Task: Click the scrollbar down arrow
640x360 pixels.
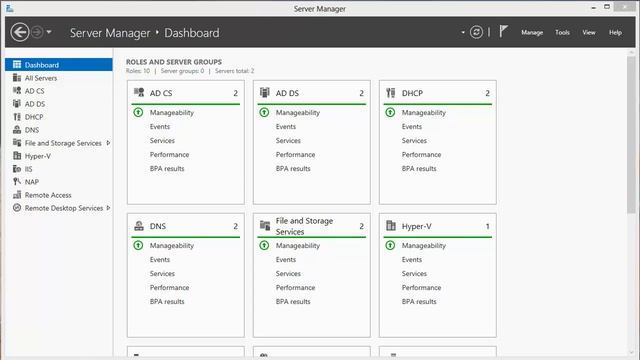Action: 631,352
